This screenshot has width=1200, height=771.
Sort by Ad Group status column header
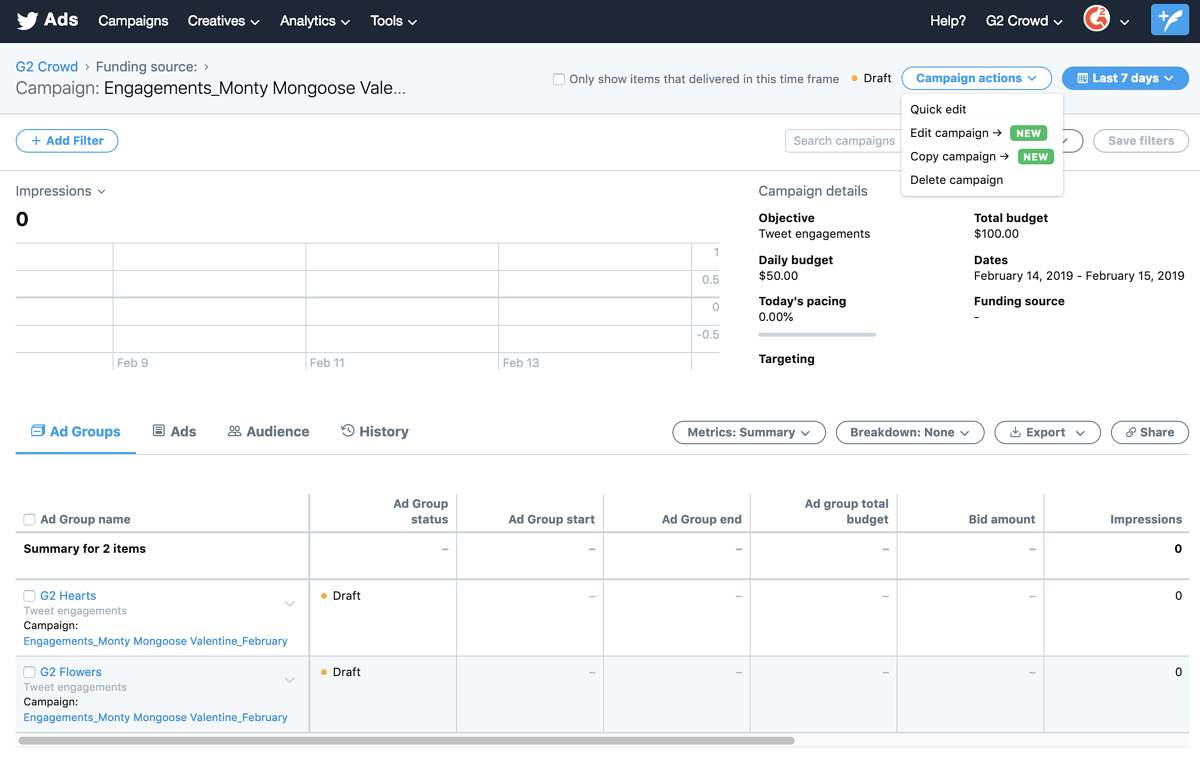[420, 511]
